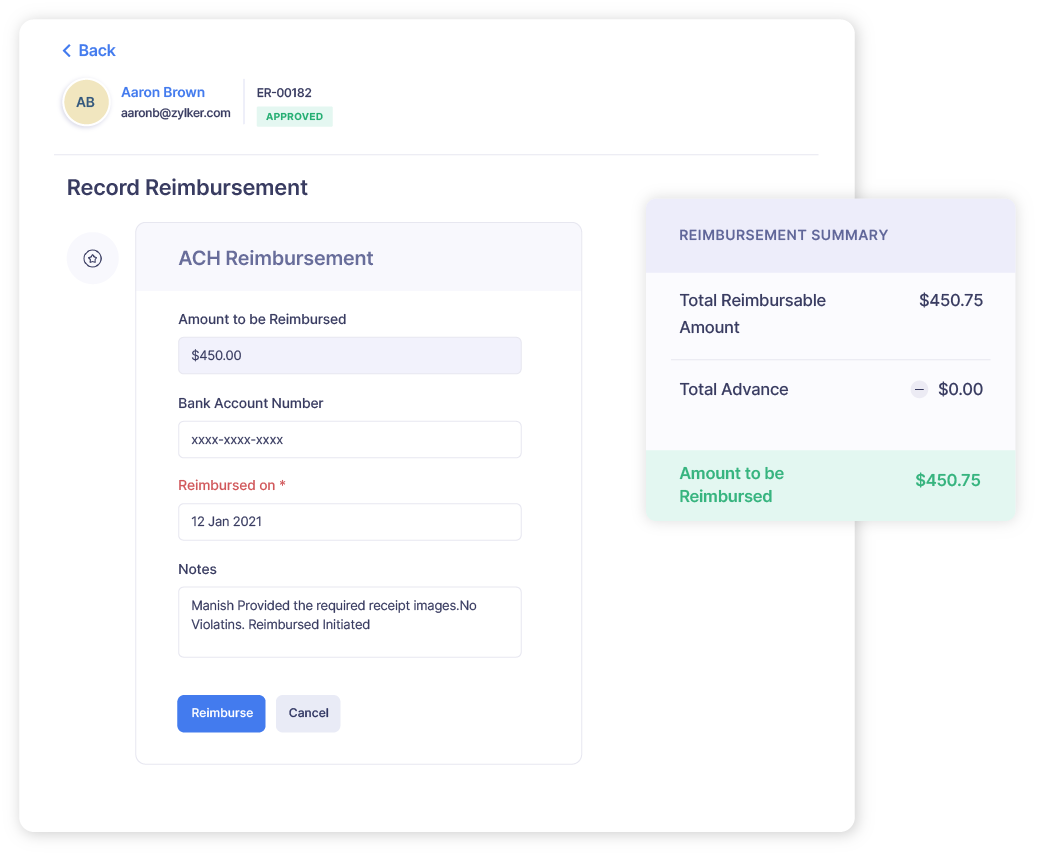
Task: Click the Record Reimbursement heading
Action: (187, 188)
